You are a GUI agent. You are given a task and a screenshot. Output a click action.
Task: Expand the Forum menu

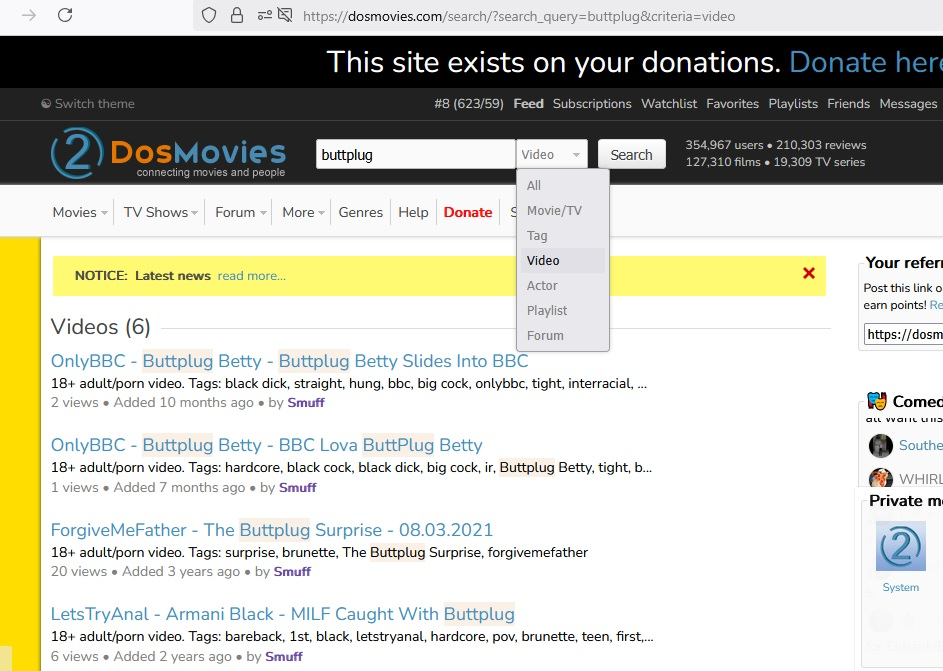[x=241, y=212]
